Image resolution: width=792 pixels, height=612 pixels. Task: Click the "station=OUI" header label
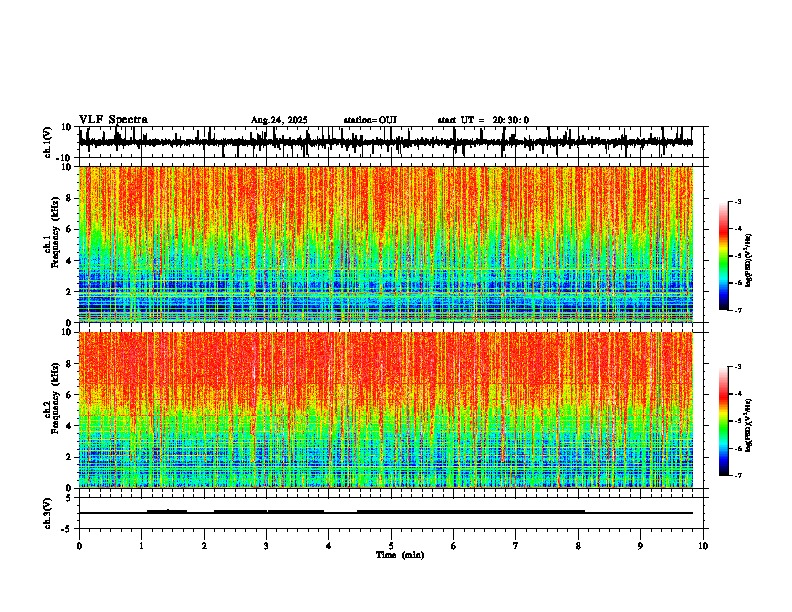pos(370,120)
